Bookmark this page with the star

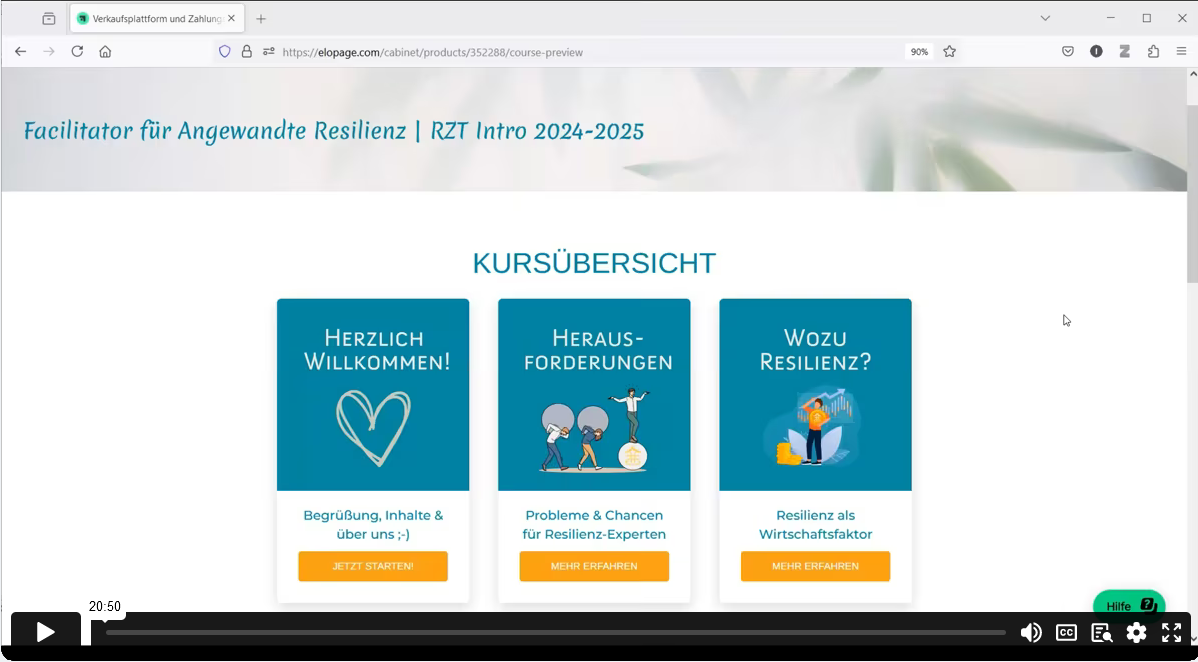click(x=949, y=52)
